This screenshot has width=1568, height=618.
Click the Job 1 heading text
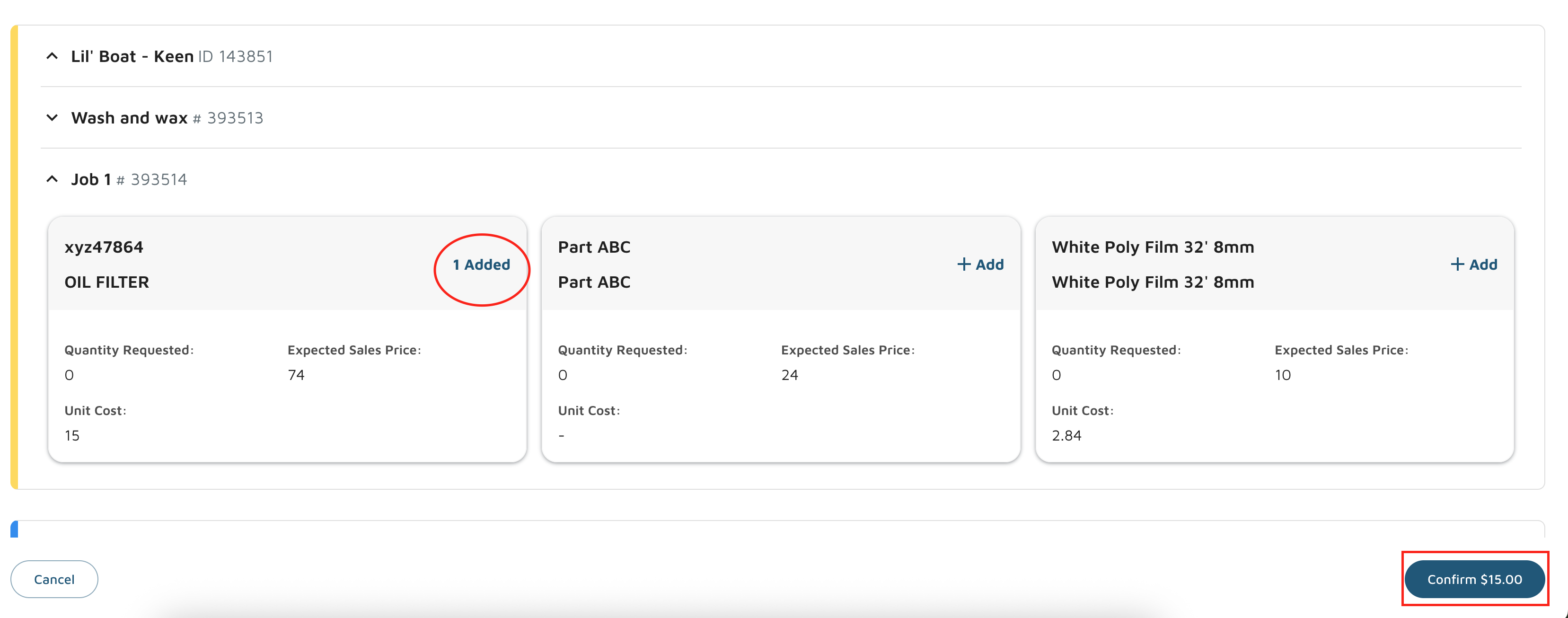[91, 179]
